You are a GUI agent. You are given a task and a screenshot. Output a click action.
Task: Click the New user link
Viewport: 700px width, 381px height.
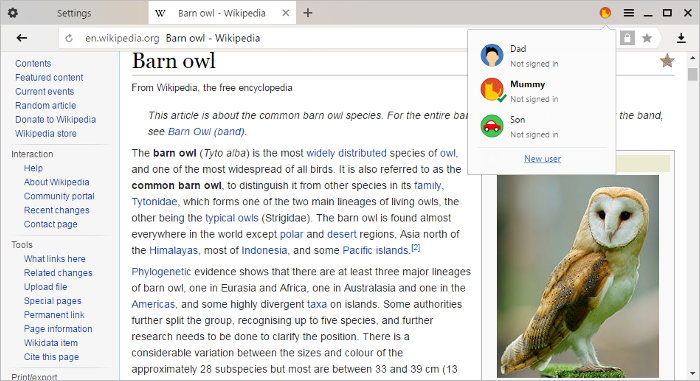pyautogui.click(x=542, y=159)
